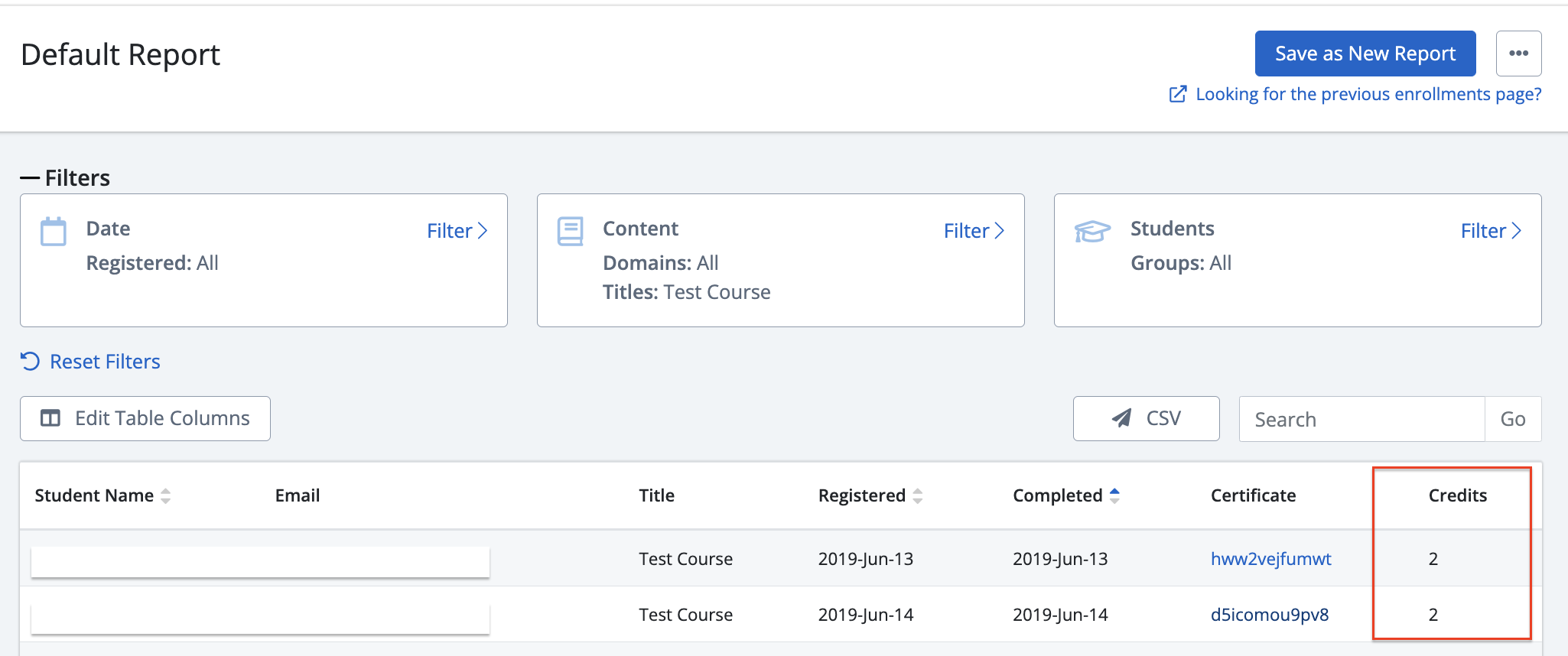Click the external link icon beside enrollments link
The image size is (1568, 656).
[1178, 94]
